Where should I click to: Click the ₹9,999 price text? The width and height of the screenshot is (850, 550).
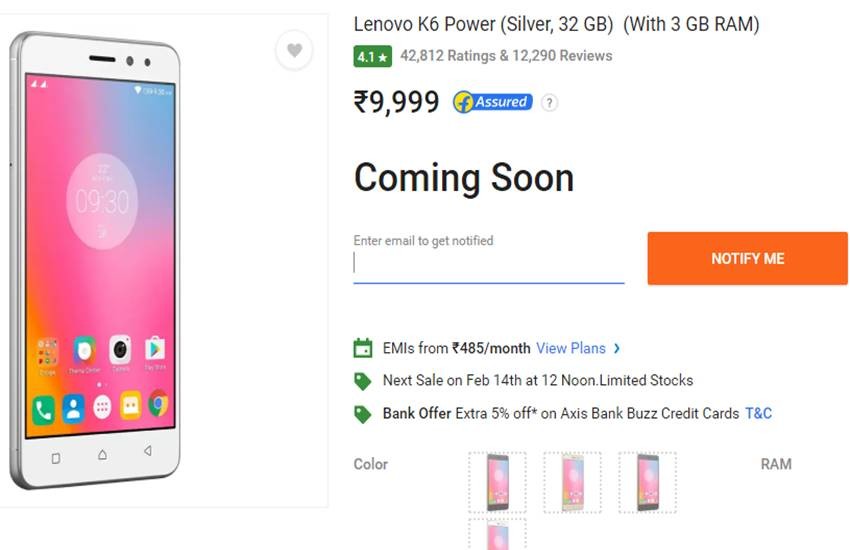click(x=396, y=102)
